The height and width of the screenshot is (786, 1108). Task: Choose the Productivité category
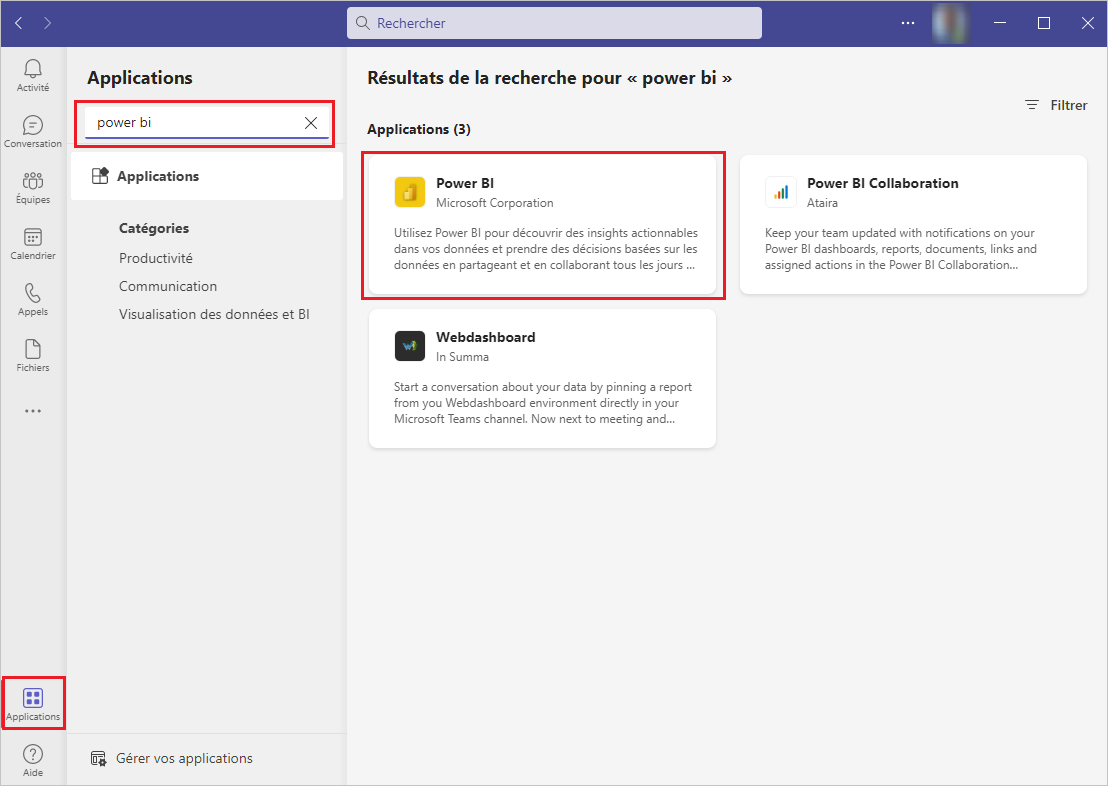click(155, 259)
